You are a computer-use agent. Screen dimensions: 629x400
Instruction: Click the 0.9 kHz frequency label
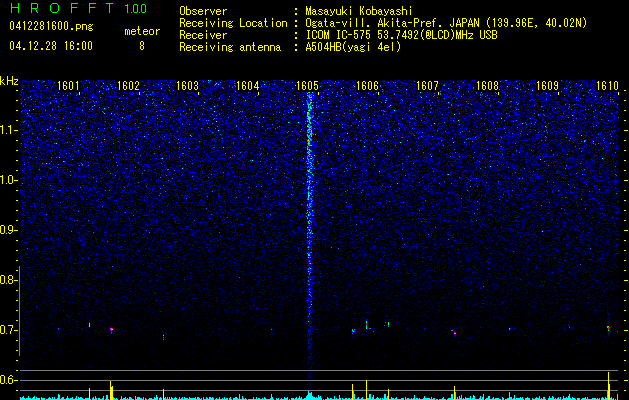[x=8, y=230]
